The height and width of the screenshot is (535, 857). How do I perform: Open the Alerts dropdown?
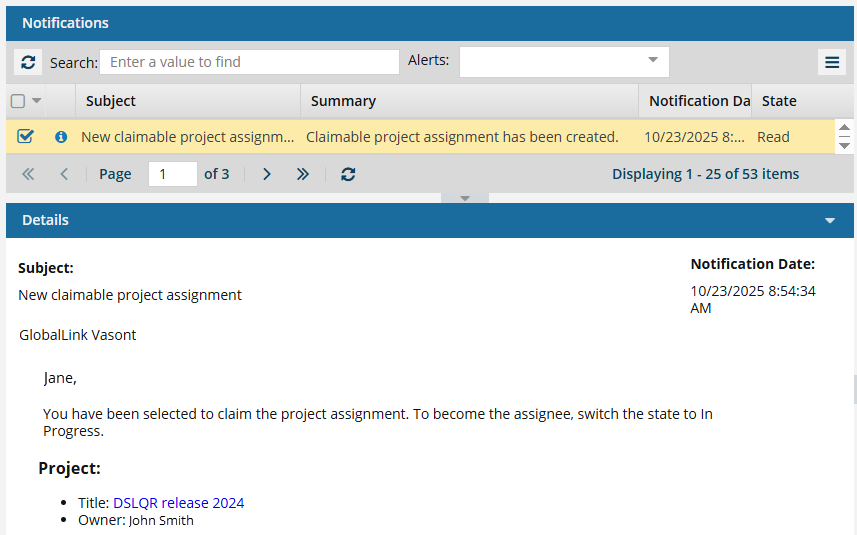pyautogui.click(x=653, y=61)
